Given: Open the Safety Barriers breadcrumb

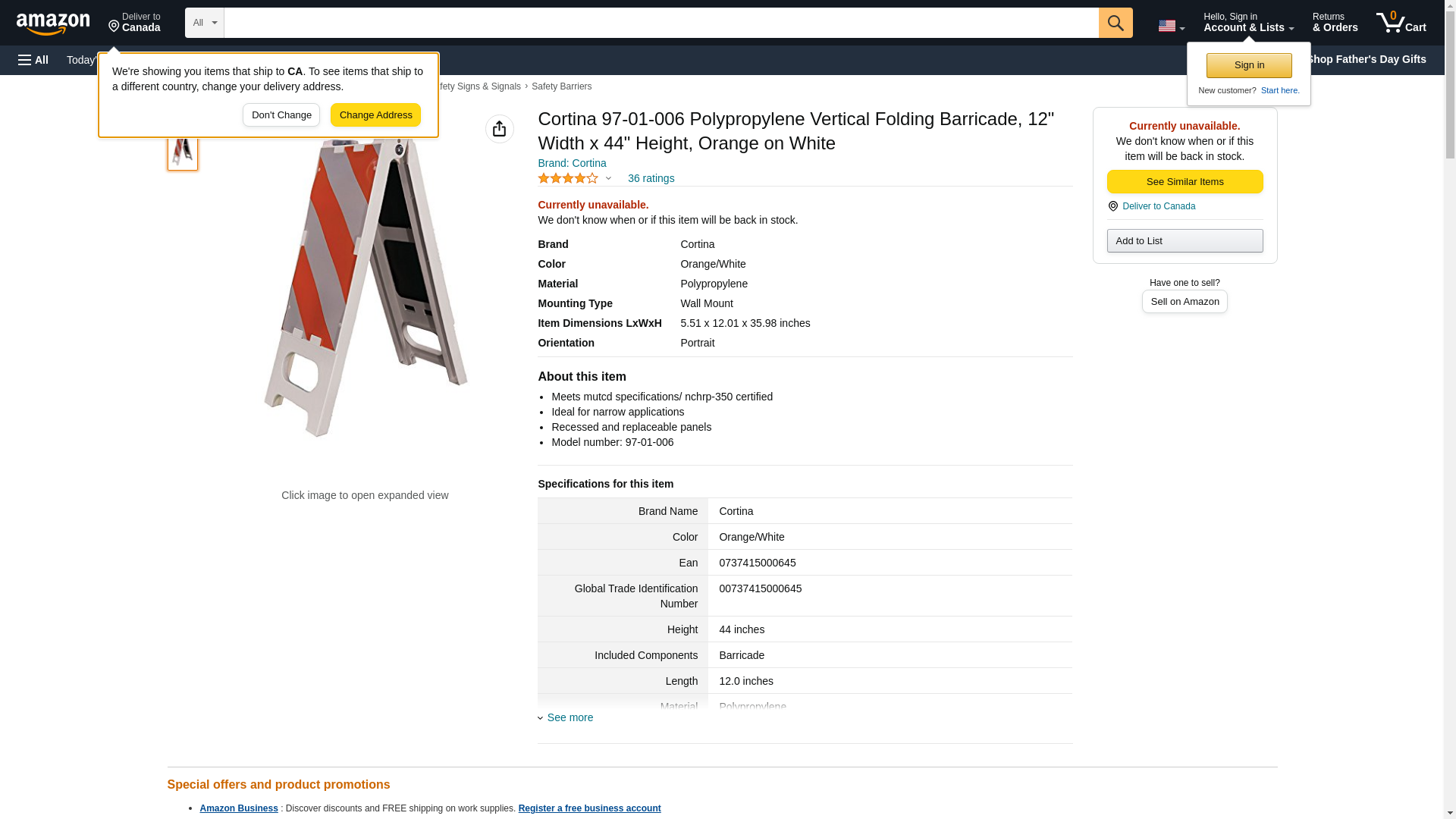Looking at the screenshot, I should [561, 86].
